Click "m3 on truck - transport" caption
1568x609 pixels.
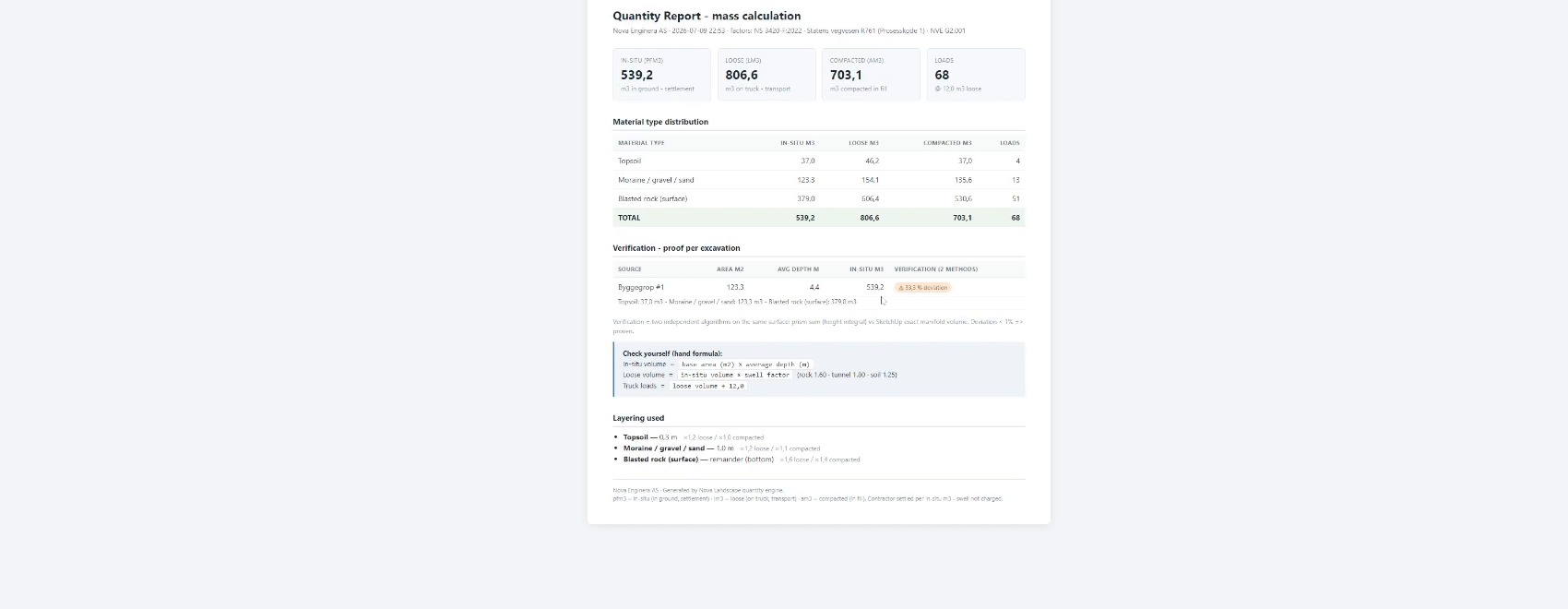[757, 90]
